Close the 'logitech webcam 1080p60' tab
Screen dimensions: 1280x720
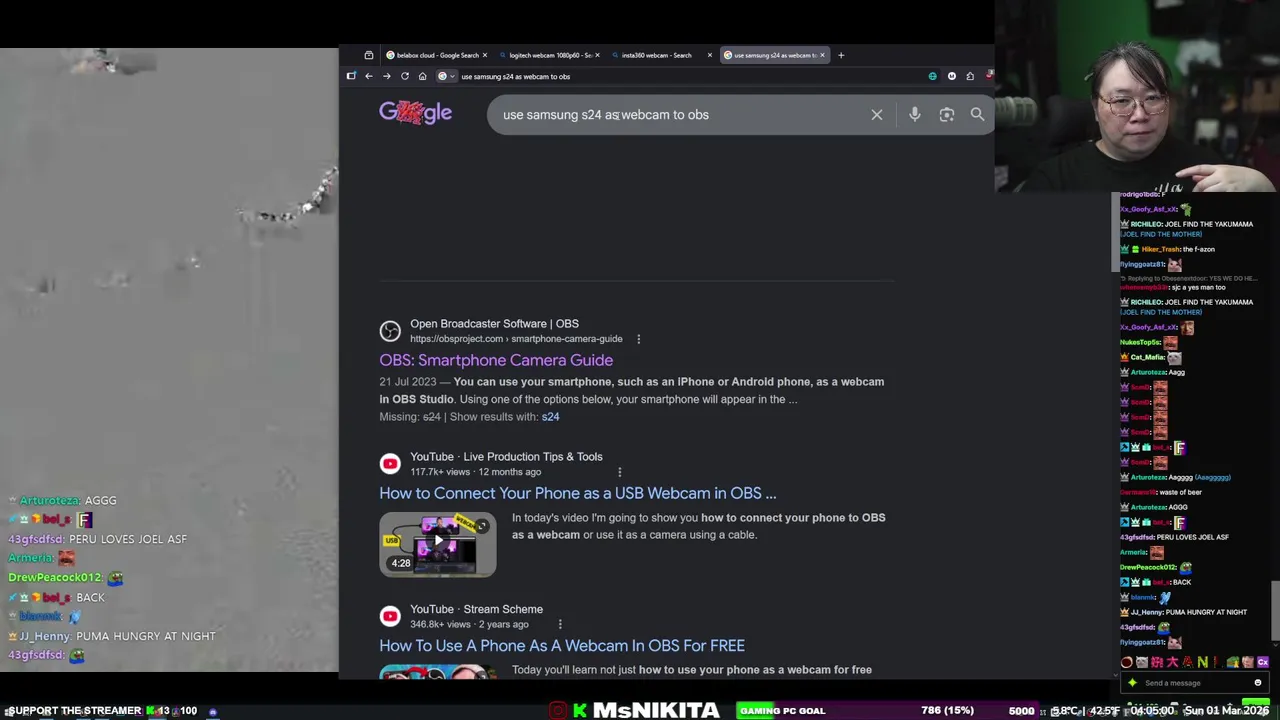597,55
